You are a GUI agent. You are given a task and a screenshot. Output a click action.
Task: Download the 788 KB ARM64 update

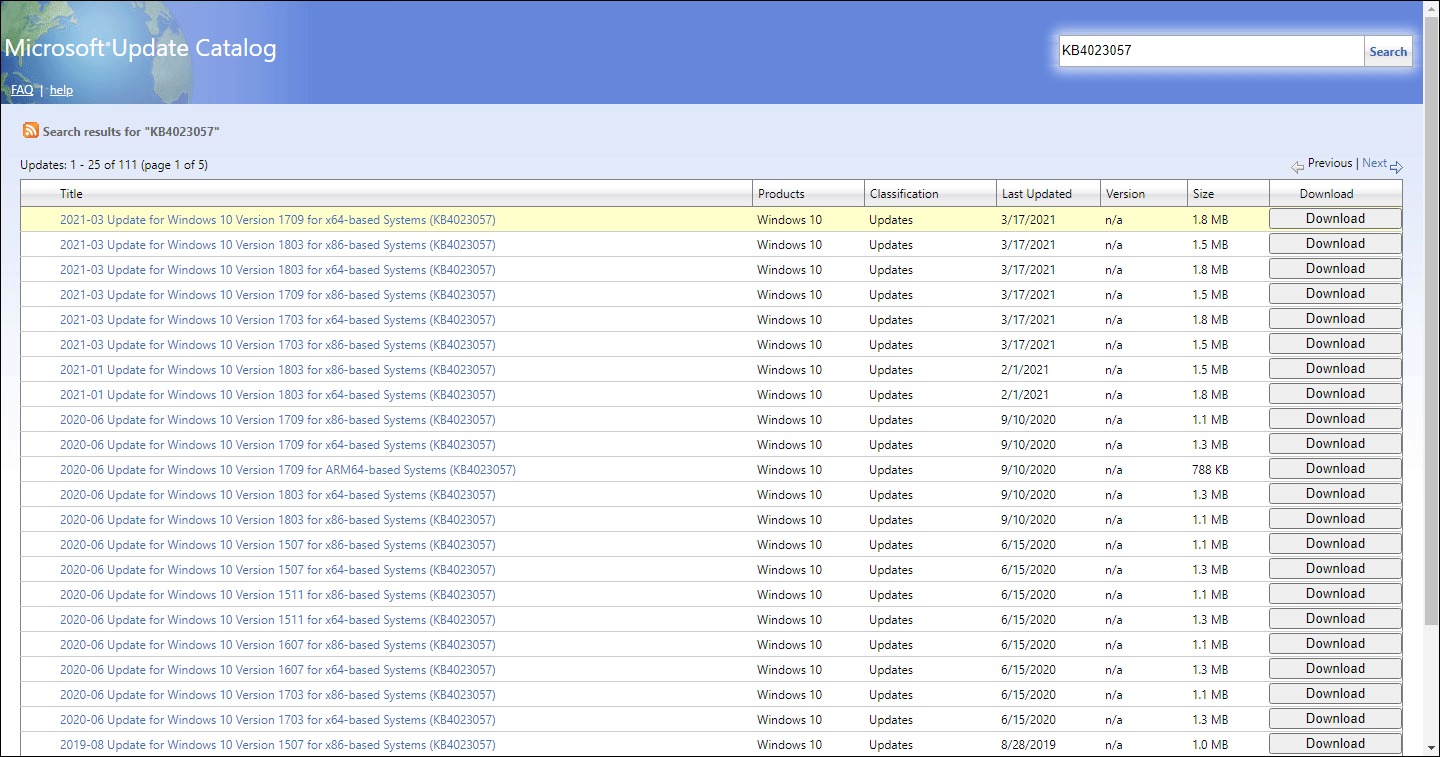point(1335,469)
